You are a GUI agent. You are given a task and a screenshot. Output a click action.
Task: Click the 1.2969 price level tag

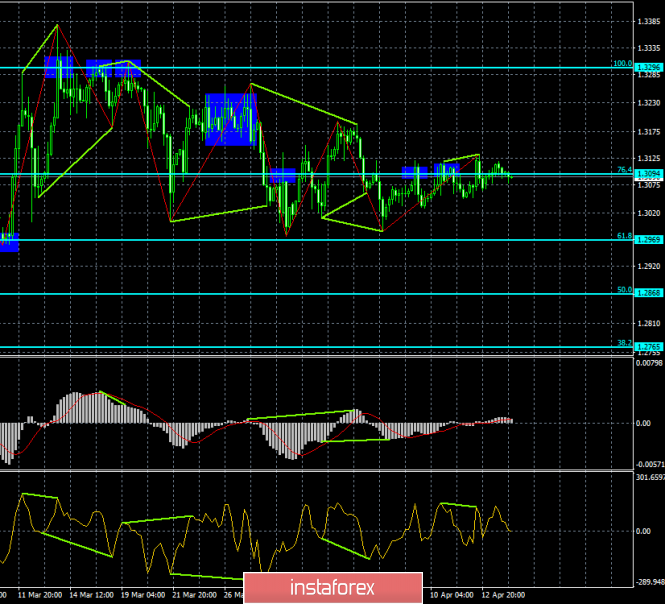tap(649, 240)
